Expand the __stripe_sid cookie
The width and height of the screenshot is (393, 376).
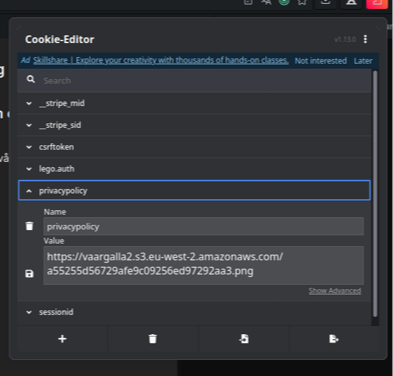tap(194, 125)
